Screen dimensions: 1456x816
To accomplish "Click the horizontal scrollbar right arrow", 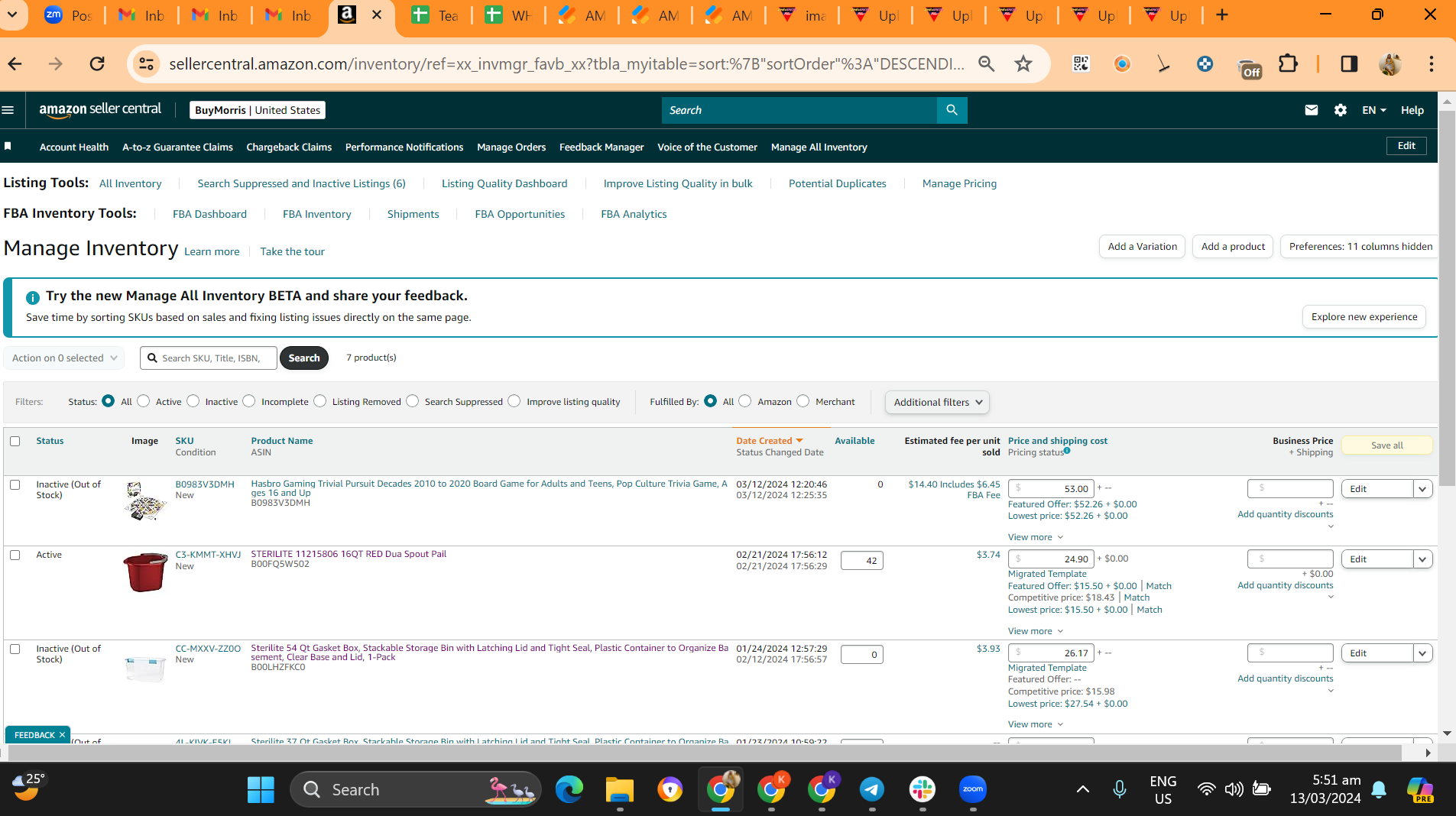I will pyautogui.click(x=1428, y=753).
